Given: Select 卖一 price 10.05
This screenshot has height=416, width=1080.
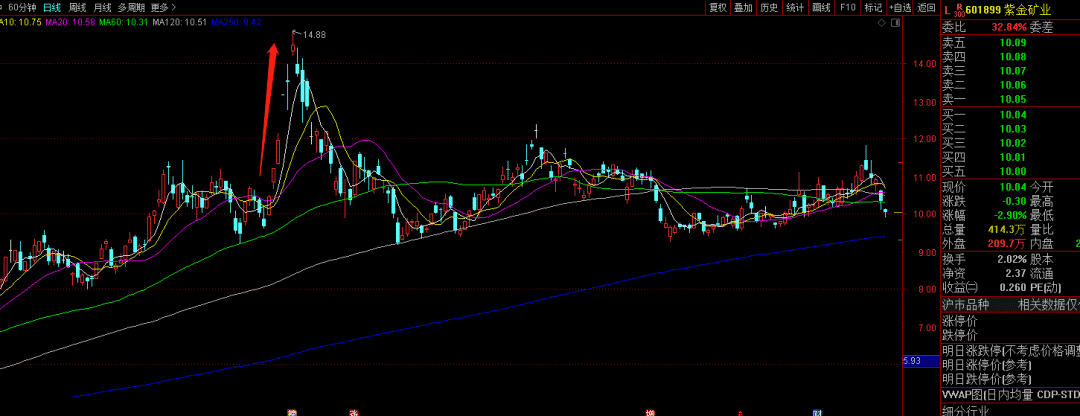Looking at the screenshot, I should [1012, 100].
